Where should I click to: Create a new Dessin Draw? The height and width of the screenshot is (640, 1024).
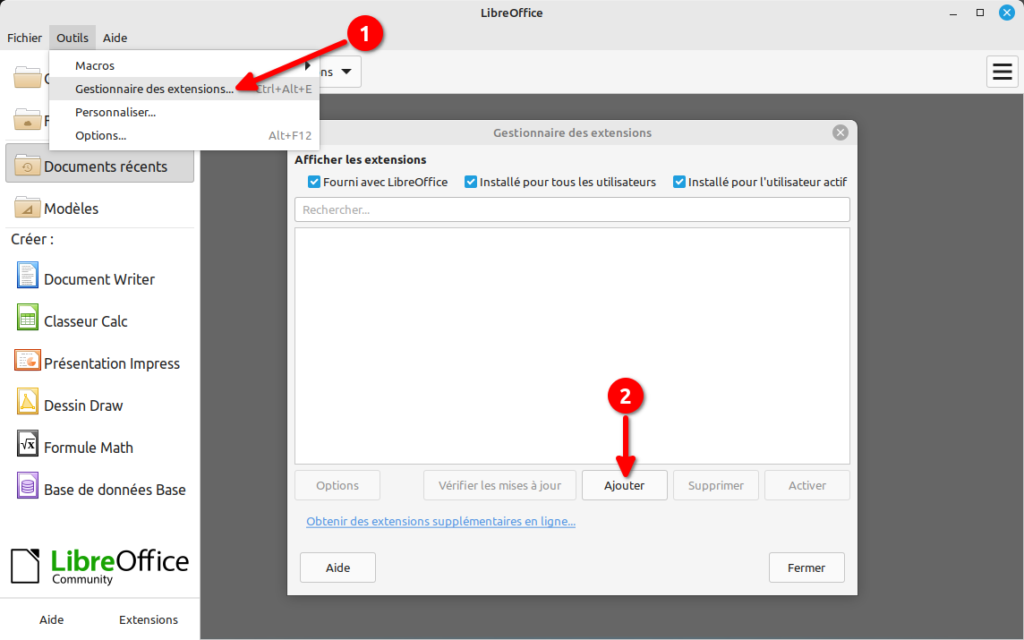click(x=83, y=406)
